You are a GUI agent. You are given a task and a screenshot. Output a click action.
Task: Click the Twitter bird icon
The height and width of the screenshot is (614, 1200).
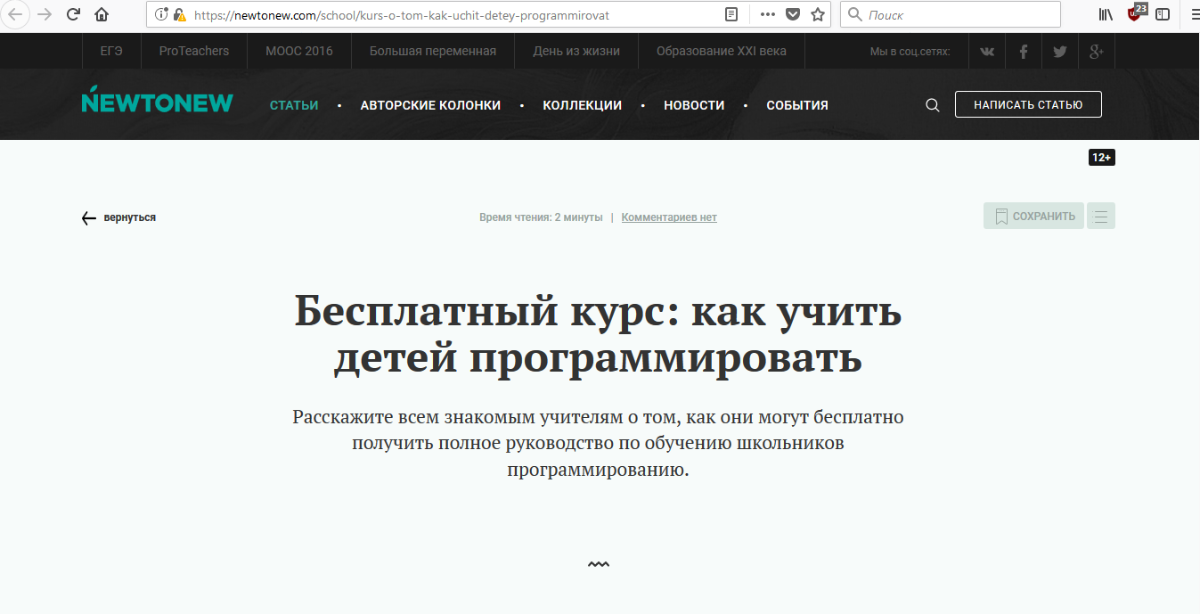tap(1060, 52)
